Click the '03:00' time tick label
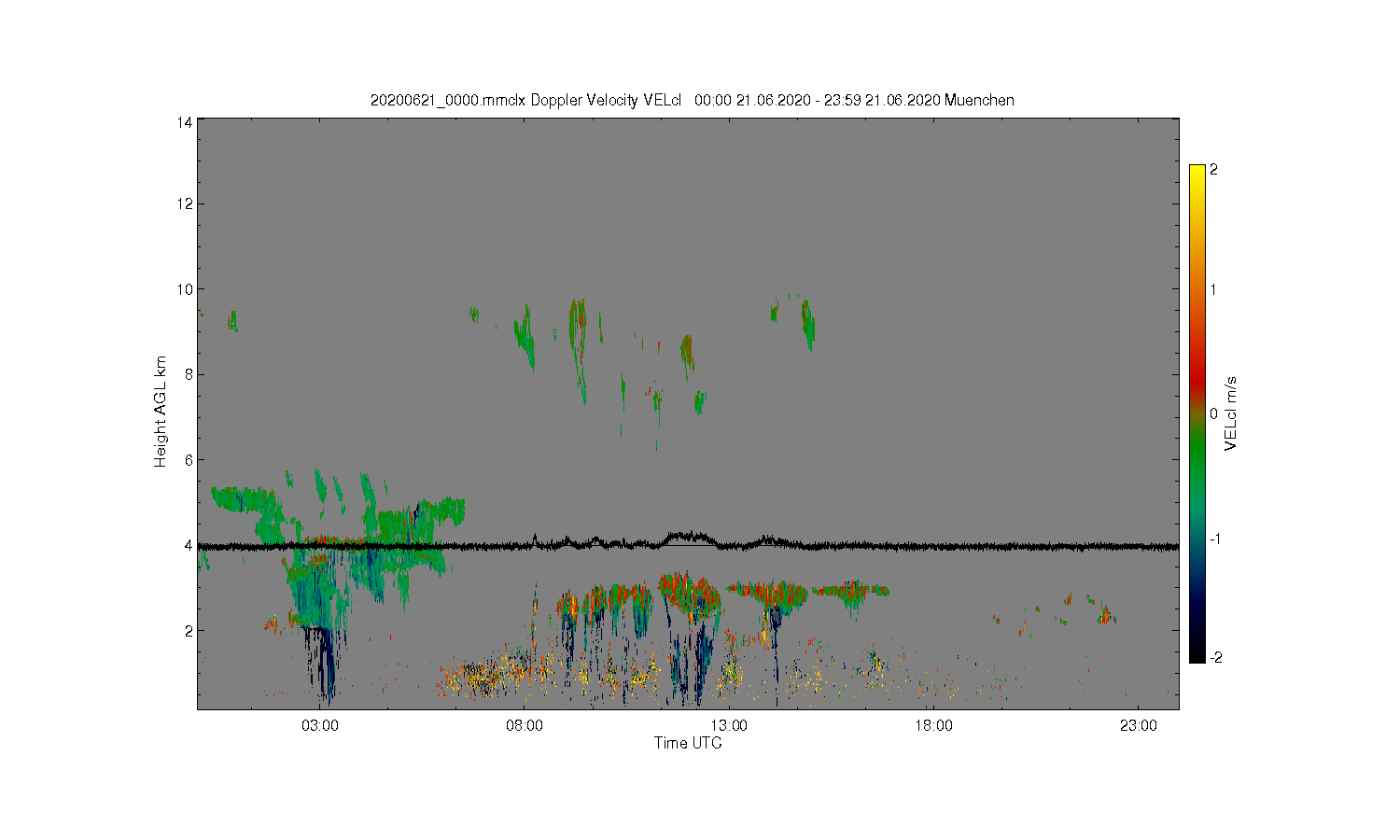 click(319, 726)
